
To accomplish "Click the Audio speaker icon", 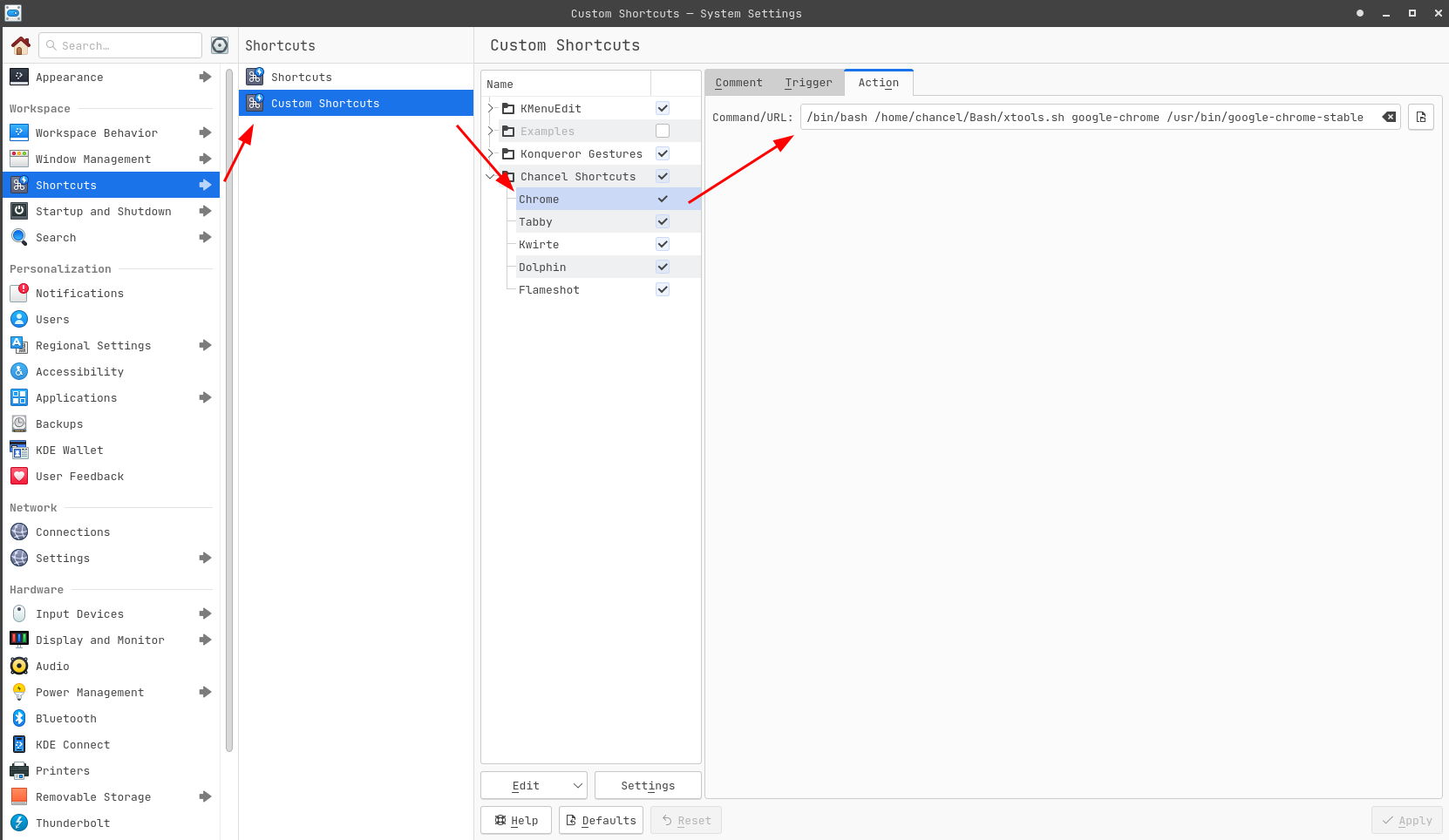I will pyautogui.click(x=19, y=666).
